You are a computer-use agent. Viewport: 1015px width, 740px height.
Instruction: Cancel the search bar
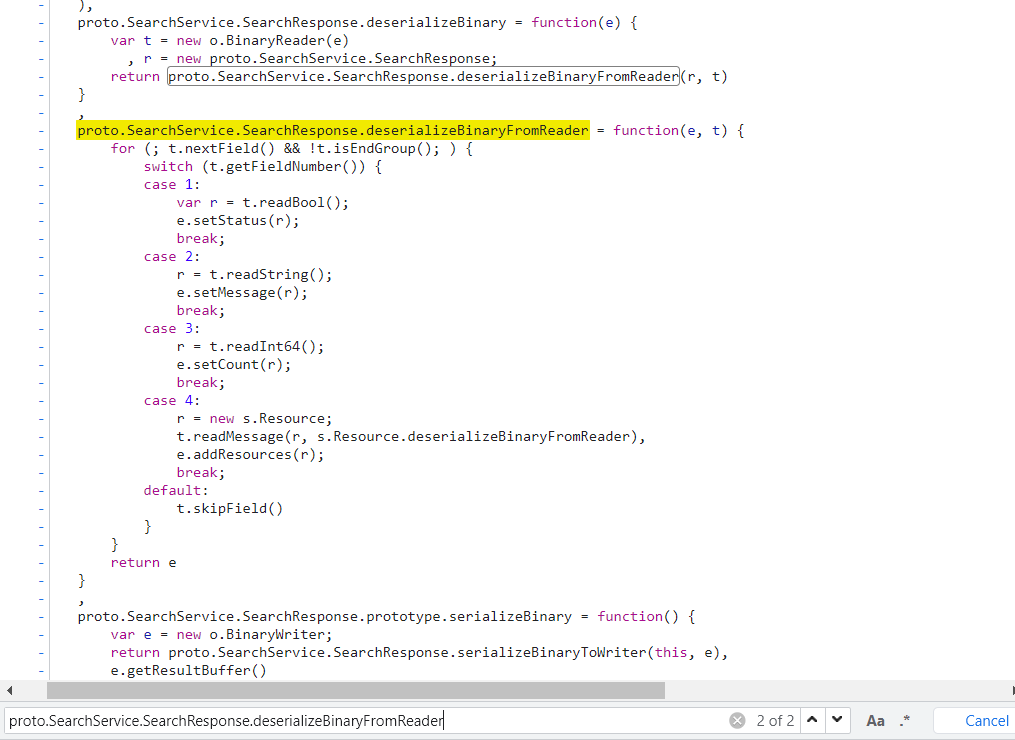click(x=987, y=721)
